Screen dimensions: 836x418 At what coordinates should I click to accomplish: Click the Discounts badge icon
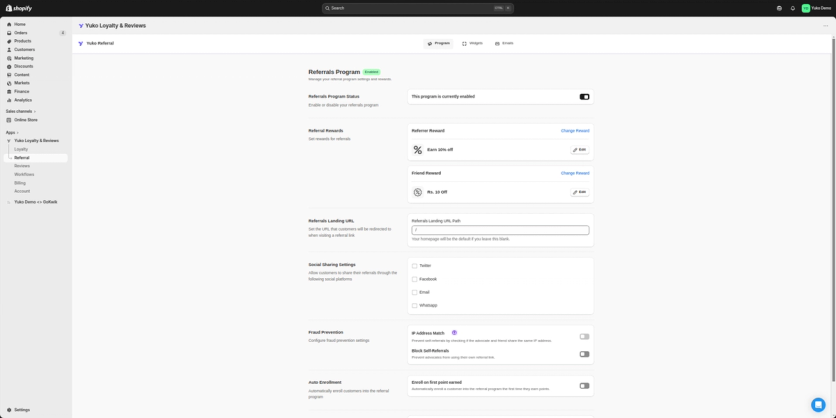[9, 67]
